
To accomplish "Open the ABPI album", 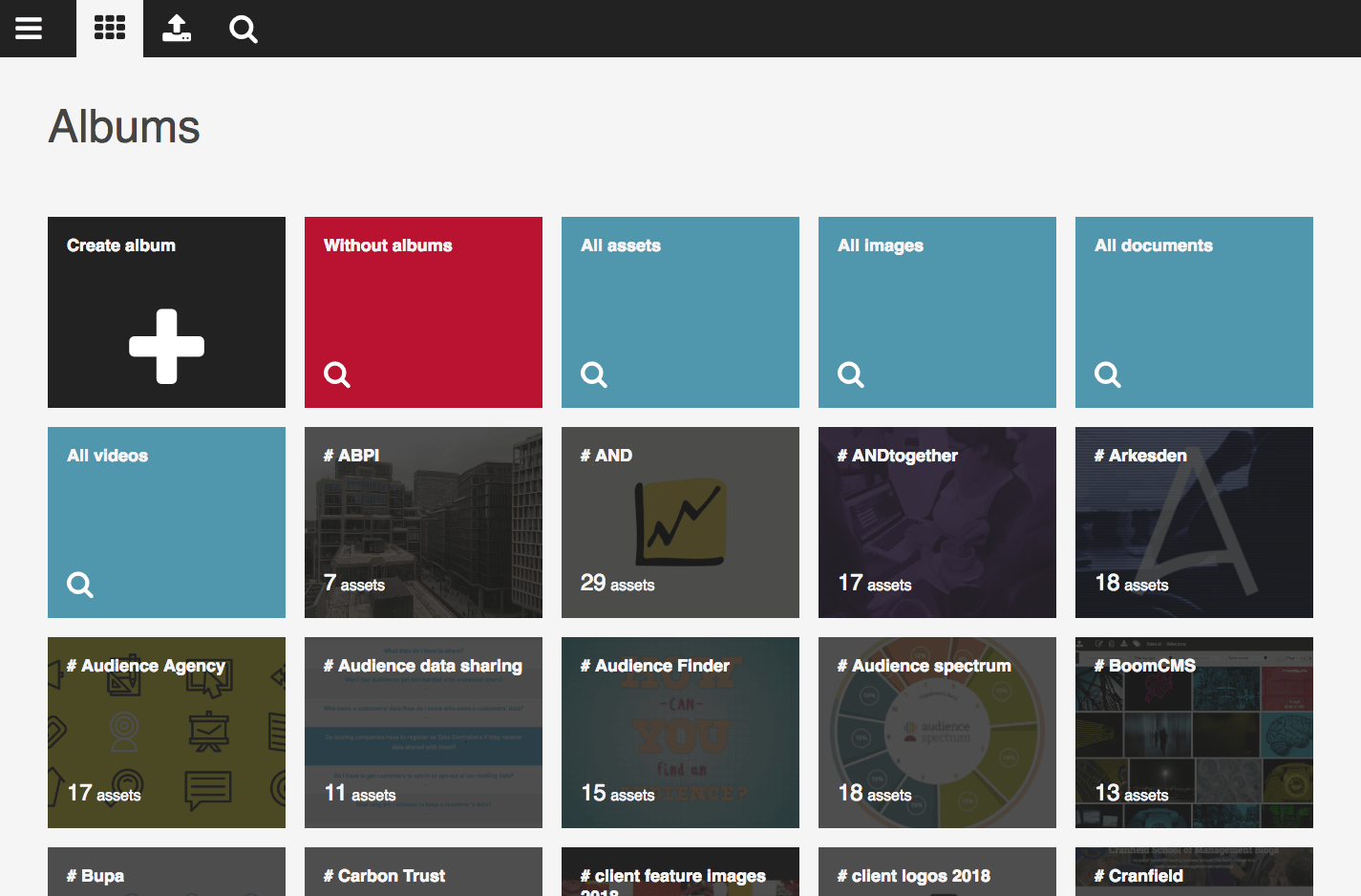I will pyautogui.click(x=423, y=523).
